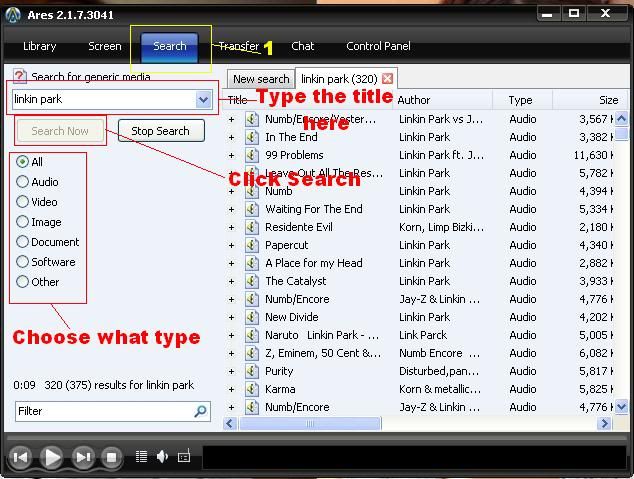
Task: Click the vertical scrollbar up arrow
Action: (x=621, y=119)
